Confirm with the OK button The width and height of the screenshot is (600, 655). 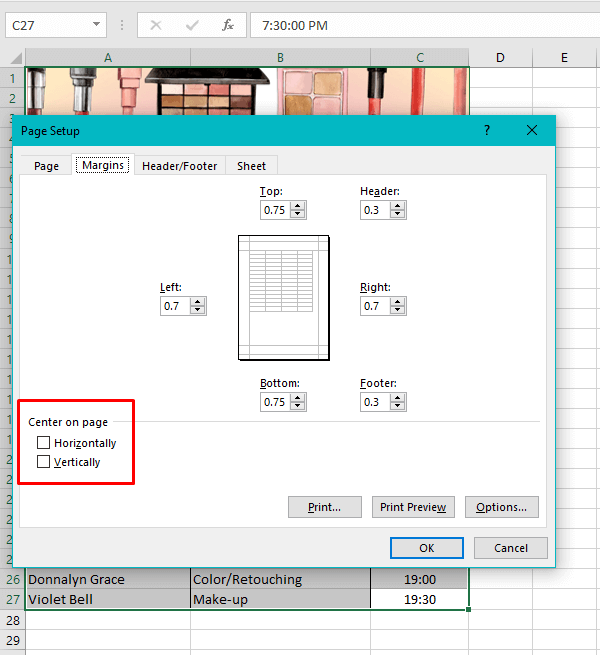tap(426, 548)
